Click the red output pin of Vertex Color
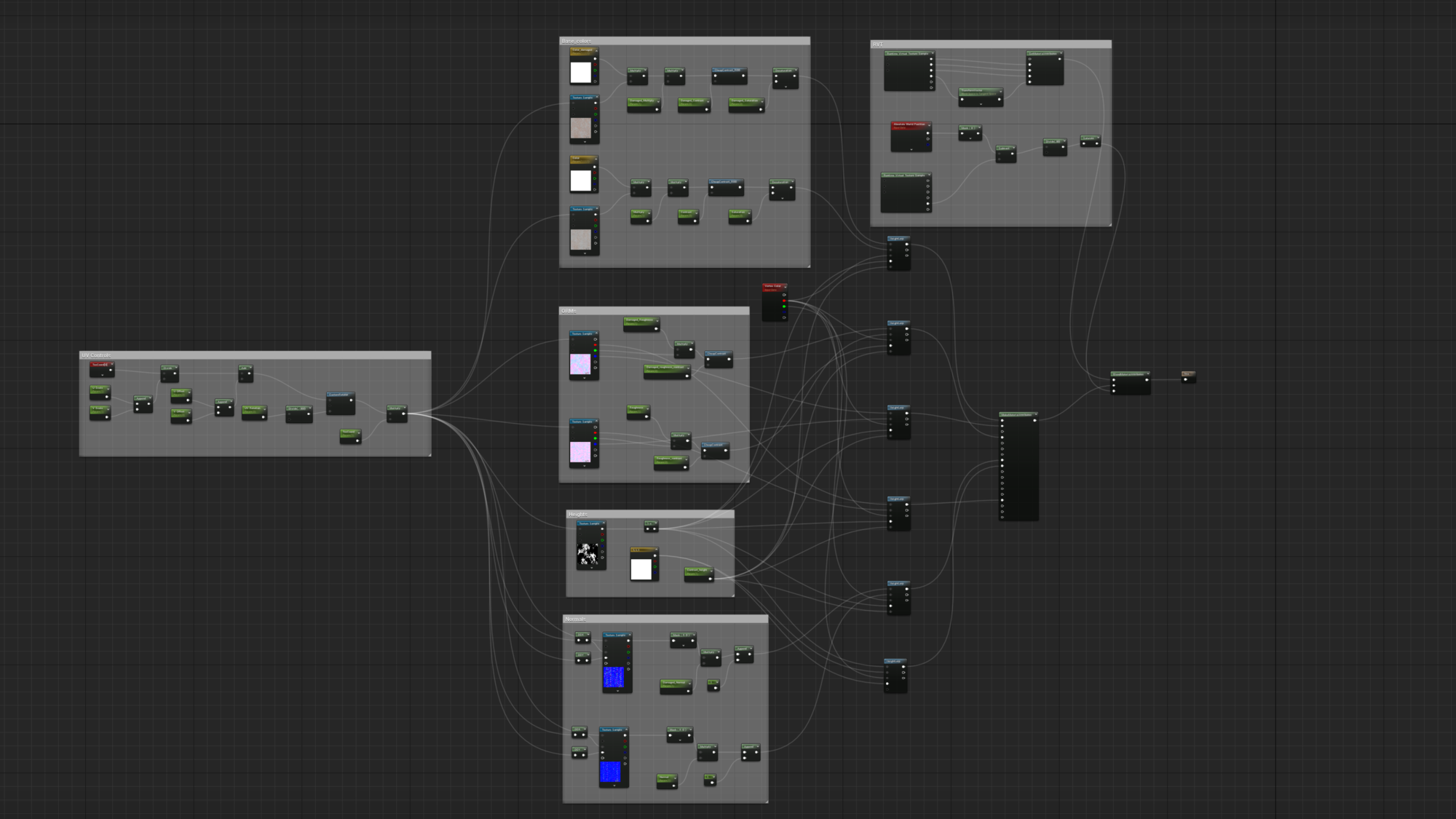Image resolution: width=1456 pixels, height=819 pixels. [784, 301]
